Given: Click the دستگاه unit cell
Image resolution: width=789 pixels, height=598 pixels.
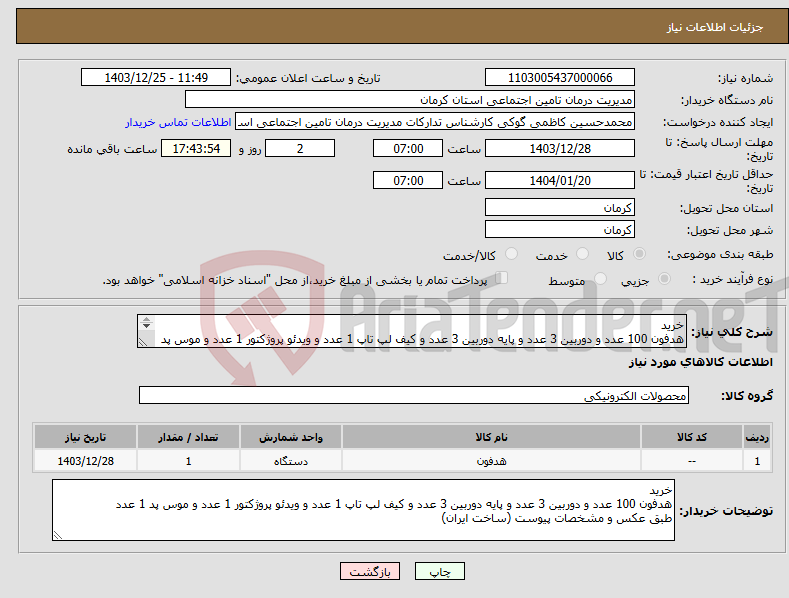Looking at the screenshot, I should pos(291,461).
